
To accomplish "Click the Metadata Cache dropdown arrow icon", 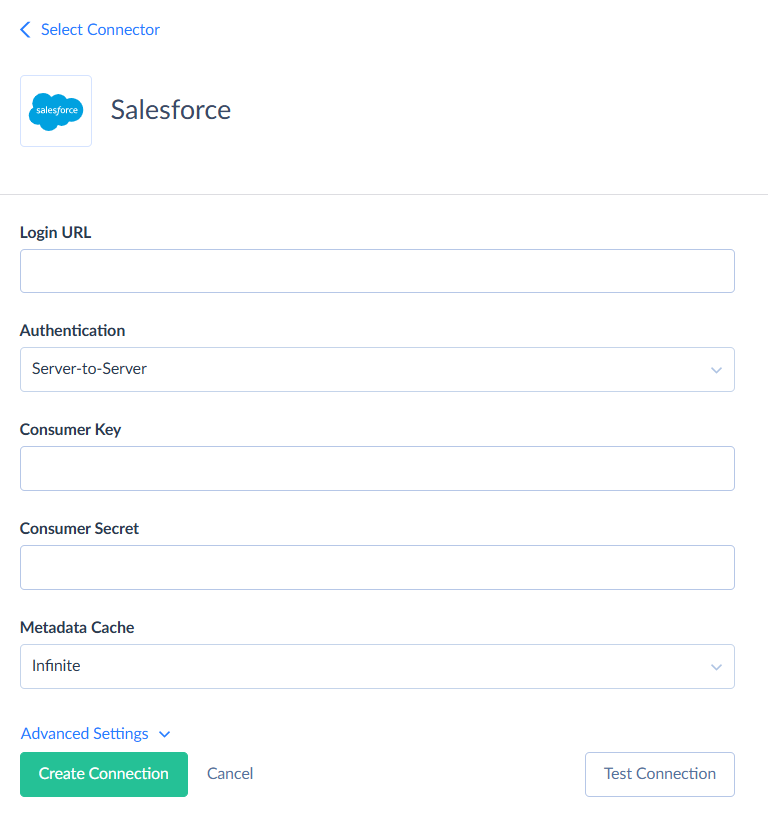I will tap(716, 666).
